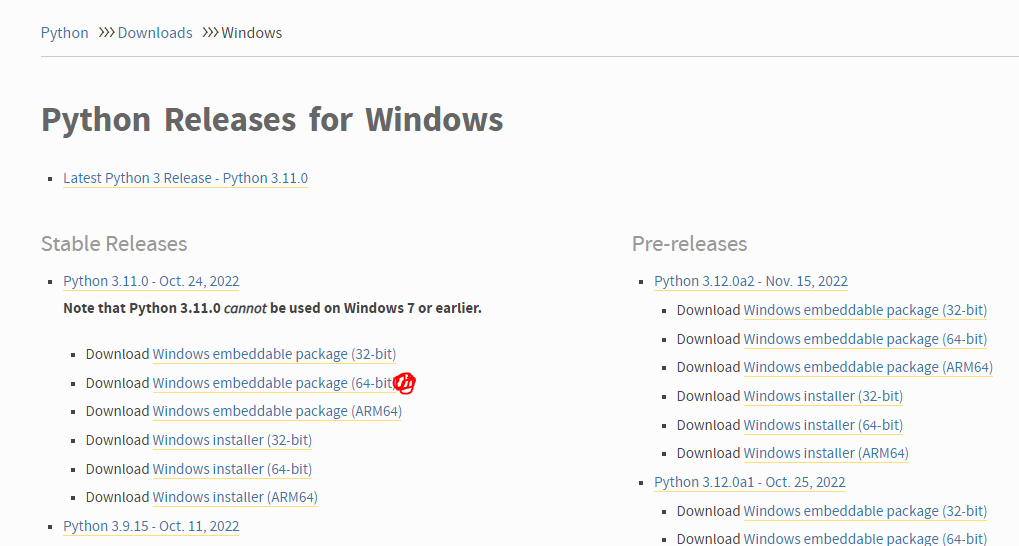Download 3.12.0a2 Windows embeddable package (ARM64)
1019x546 pixels.
tap(868, 367)
